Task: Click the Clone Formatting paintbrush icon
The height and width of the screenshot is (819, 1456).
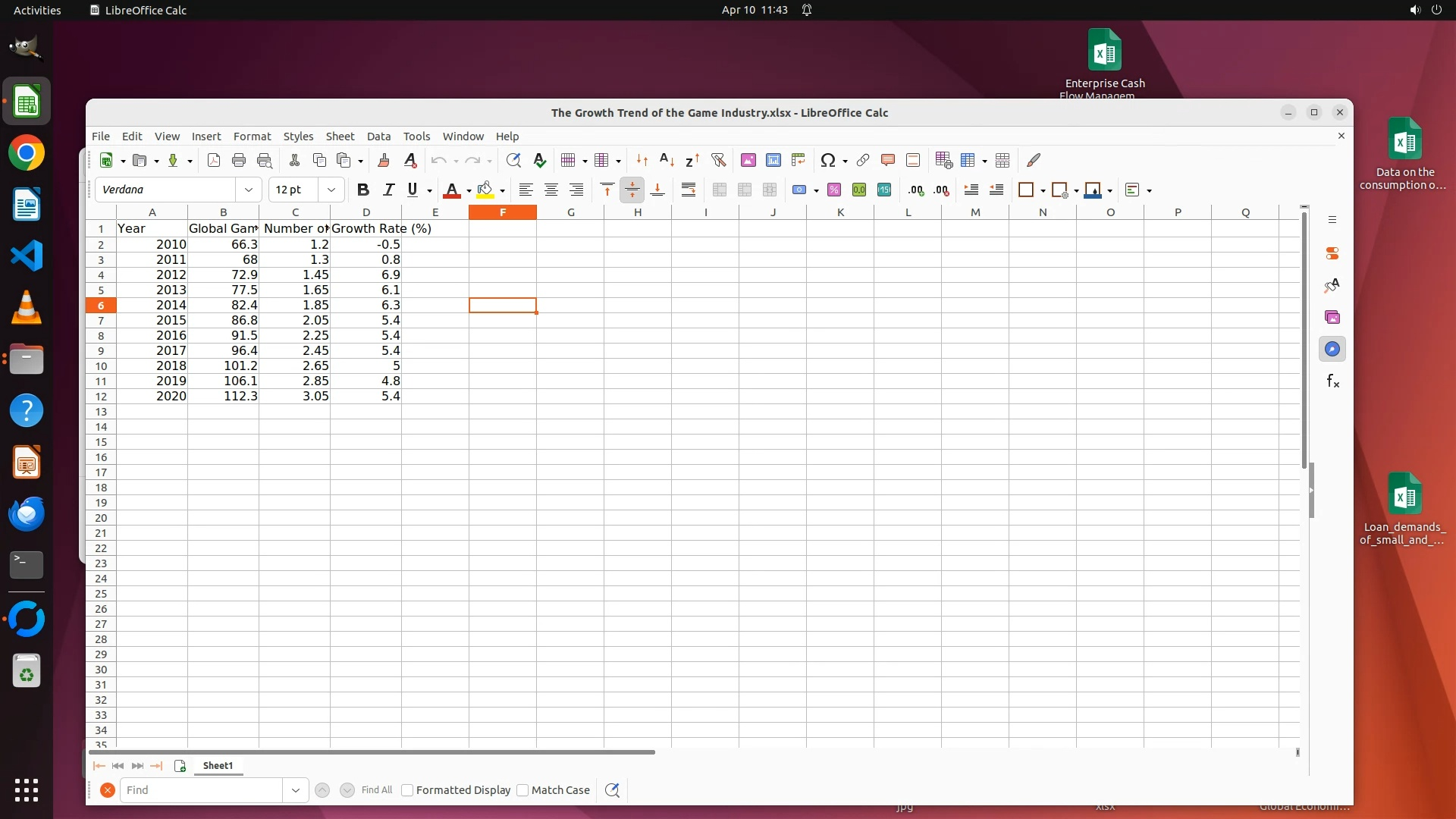Action: pos(383,160)
